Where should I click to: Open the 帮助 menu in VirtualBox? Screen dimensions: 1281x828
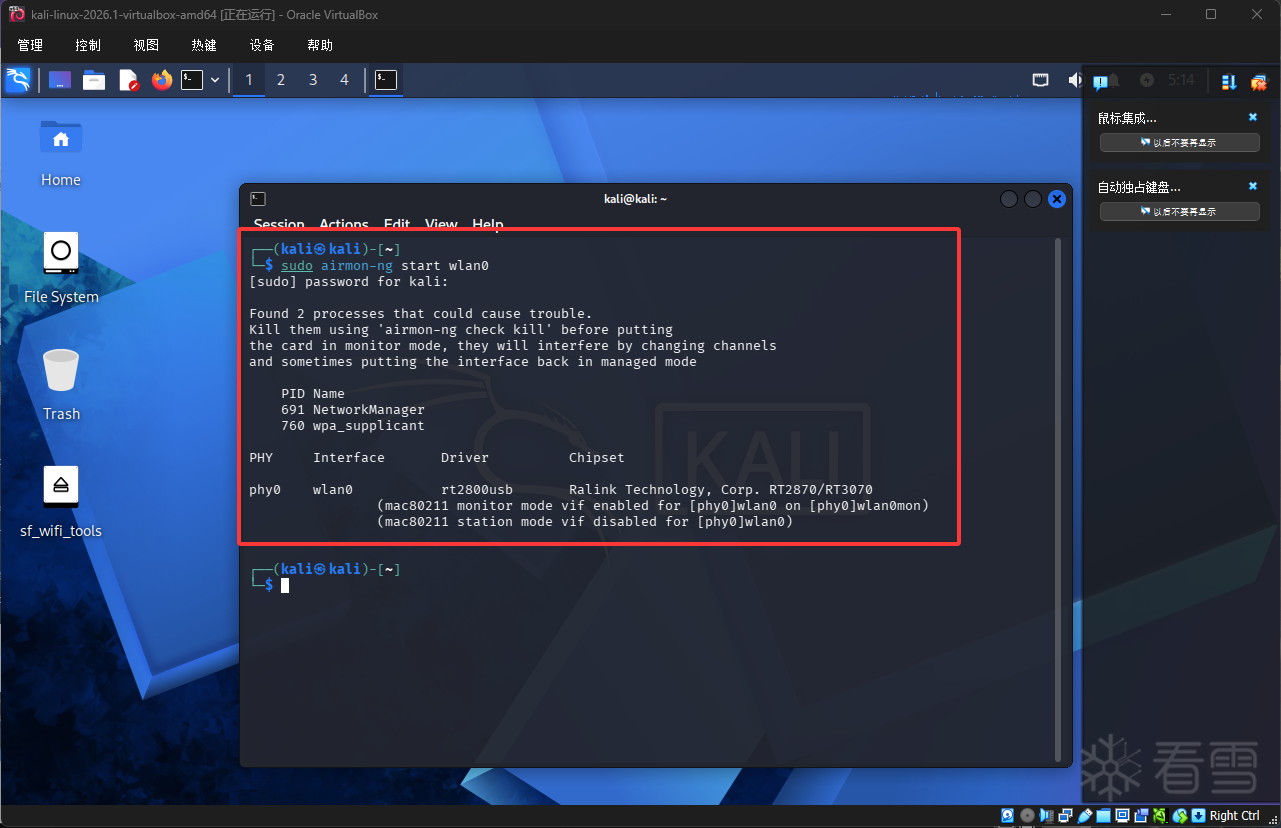(x=320, y=45)
